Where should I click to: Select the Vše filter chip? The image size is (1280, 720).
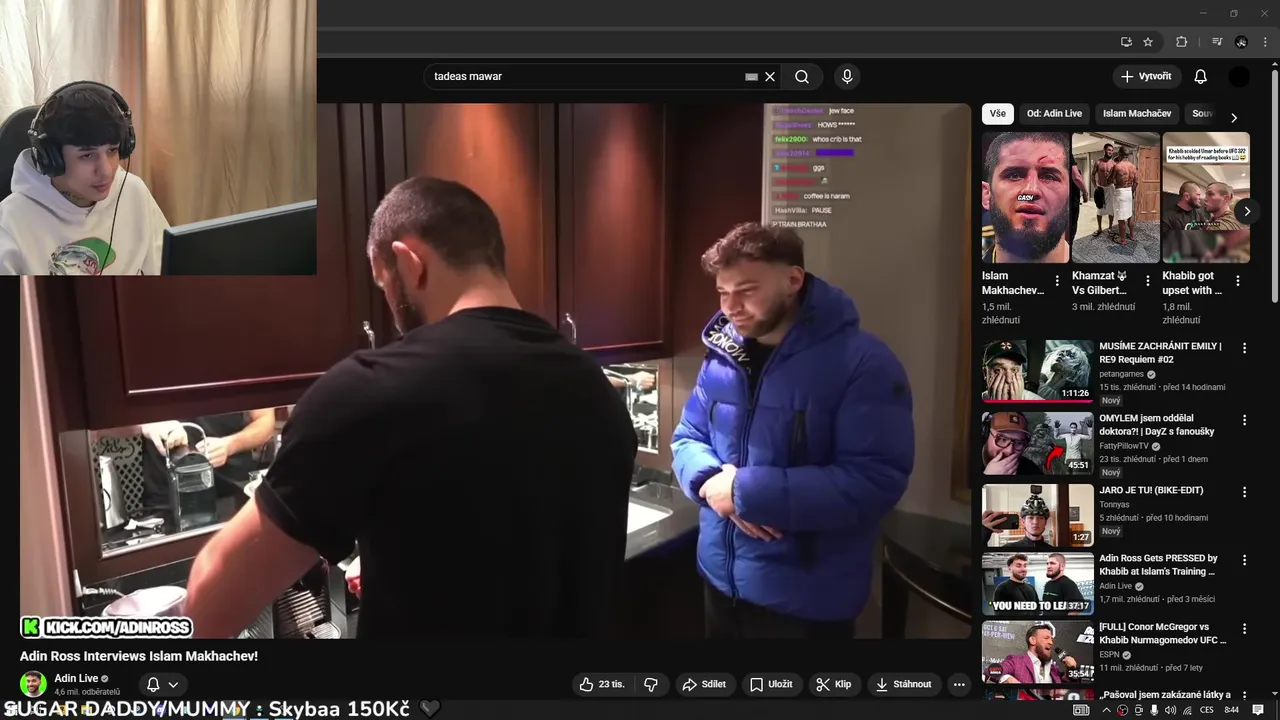pos(998,114)
